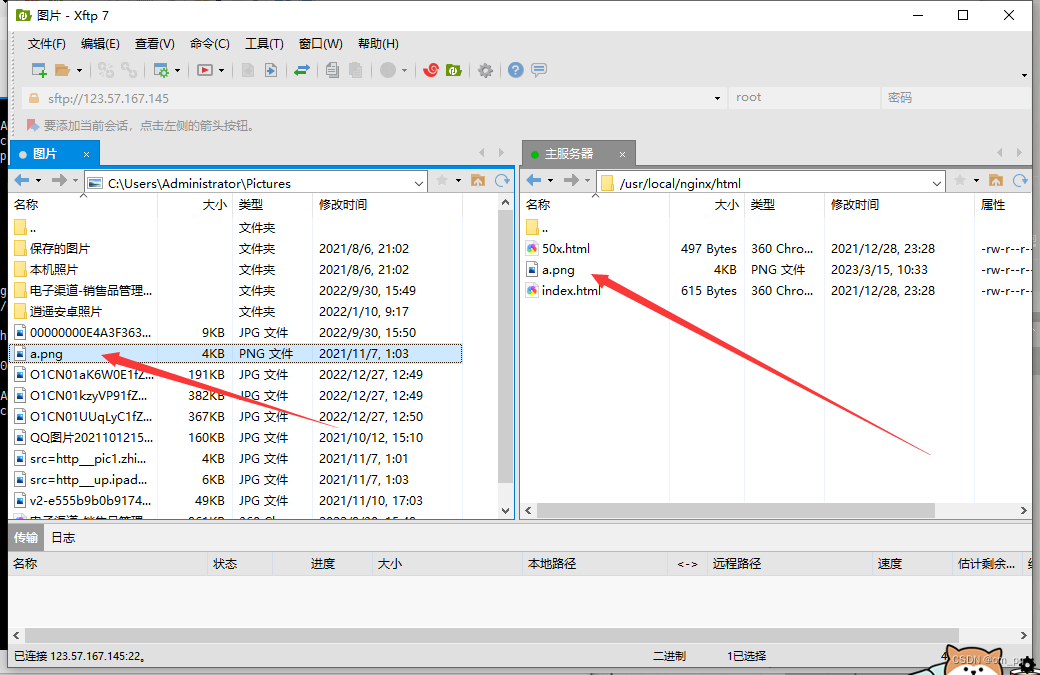Click the gray circle toolbar icon
Screen dimensions: 1040x675
tap(388, 70)
